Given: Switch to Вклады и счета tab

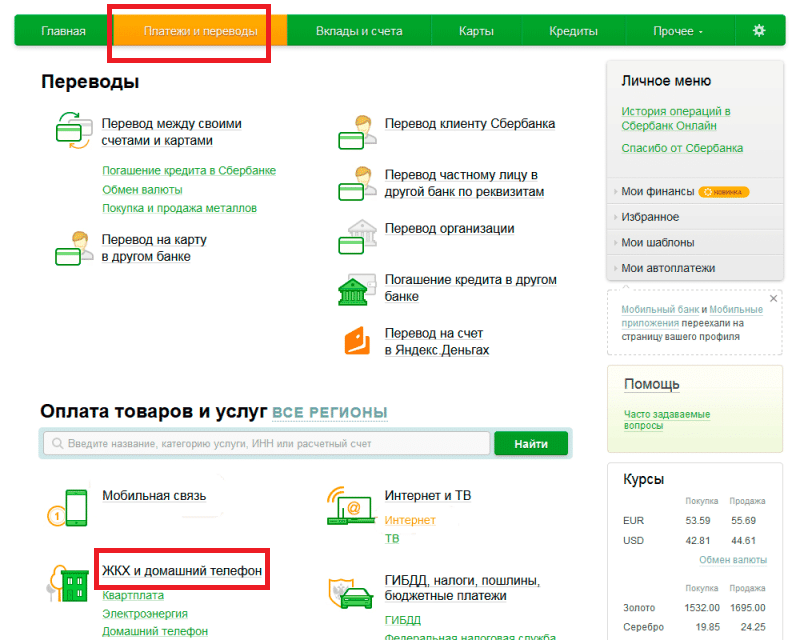Looking at the screenshot, I should click(359, 31).
